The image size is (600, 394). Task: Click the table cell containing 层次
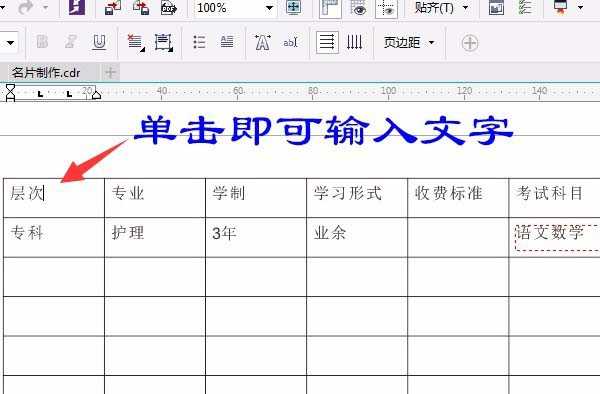pyautogui.click(x=54, y=198)
